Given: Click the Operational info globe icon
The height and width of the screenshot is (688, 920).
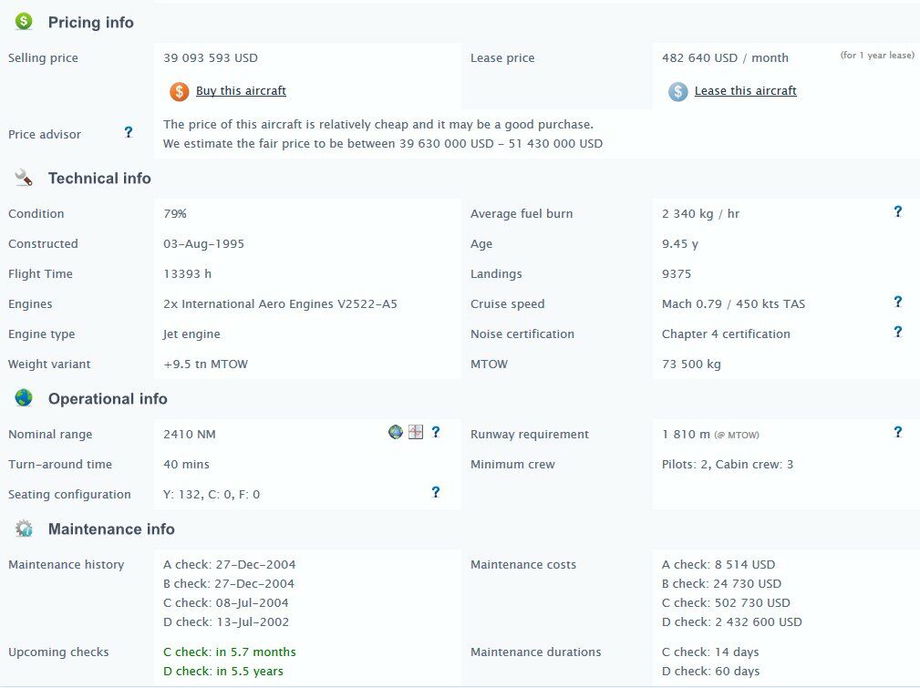Looking at the screenshot, I should (x=24, y=398).
